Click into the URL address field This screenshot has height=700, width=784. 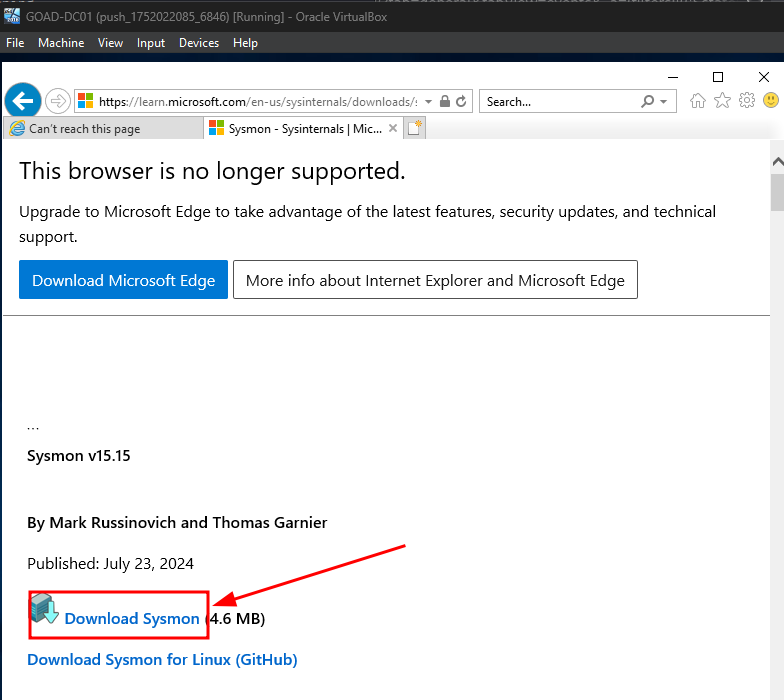point(258,102)
